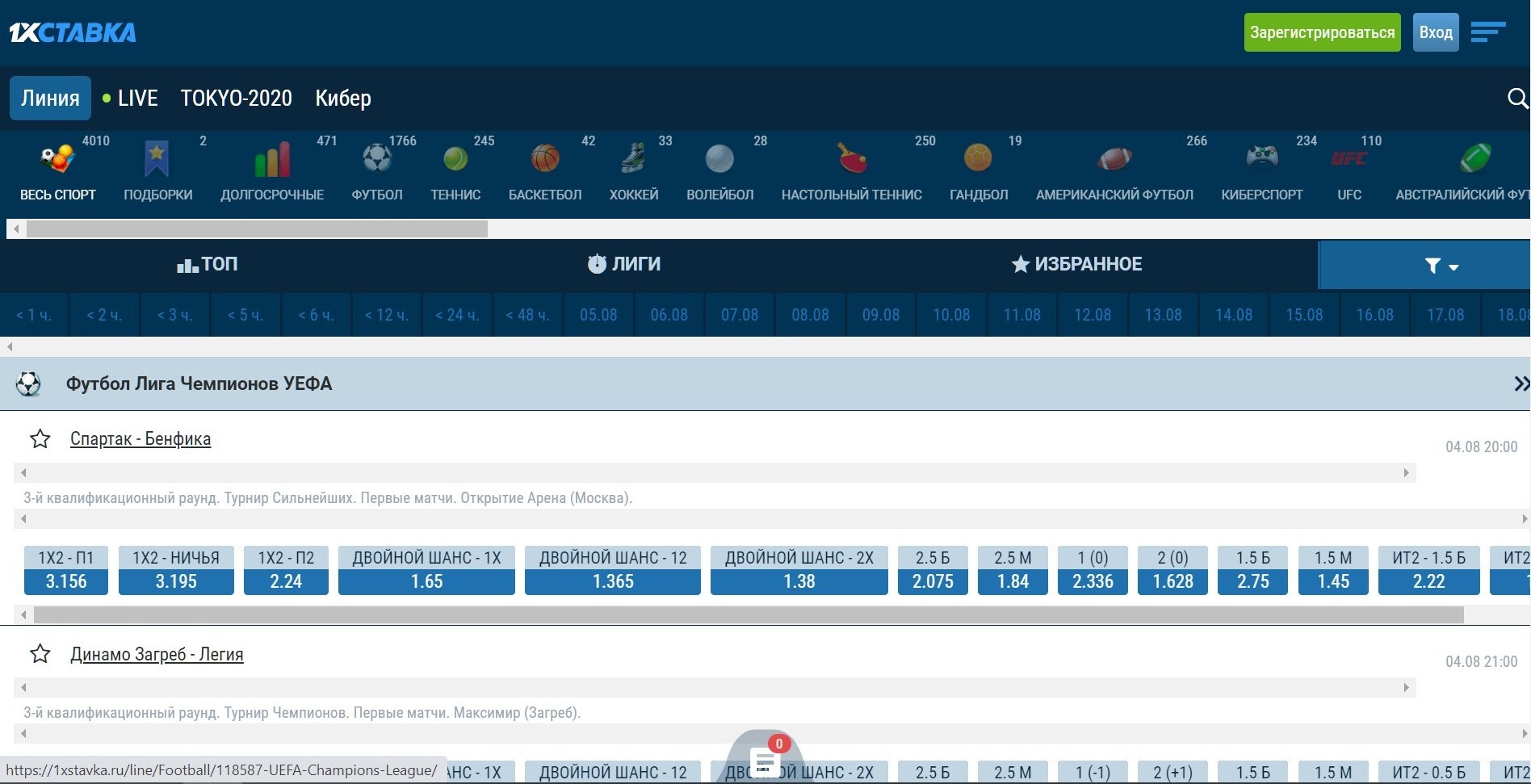Click left arrow of Спартак match title scrollbar

(x=23, y=472)
